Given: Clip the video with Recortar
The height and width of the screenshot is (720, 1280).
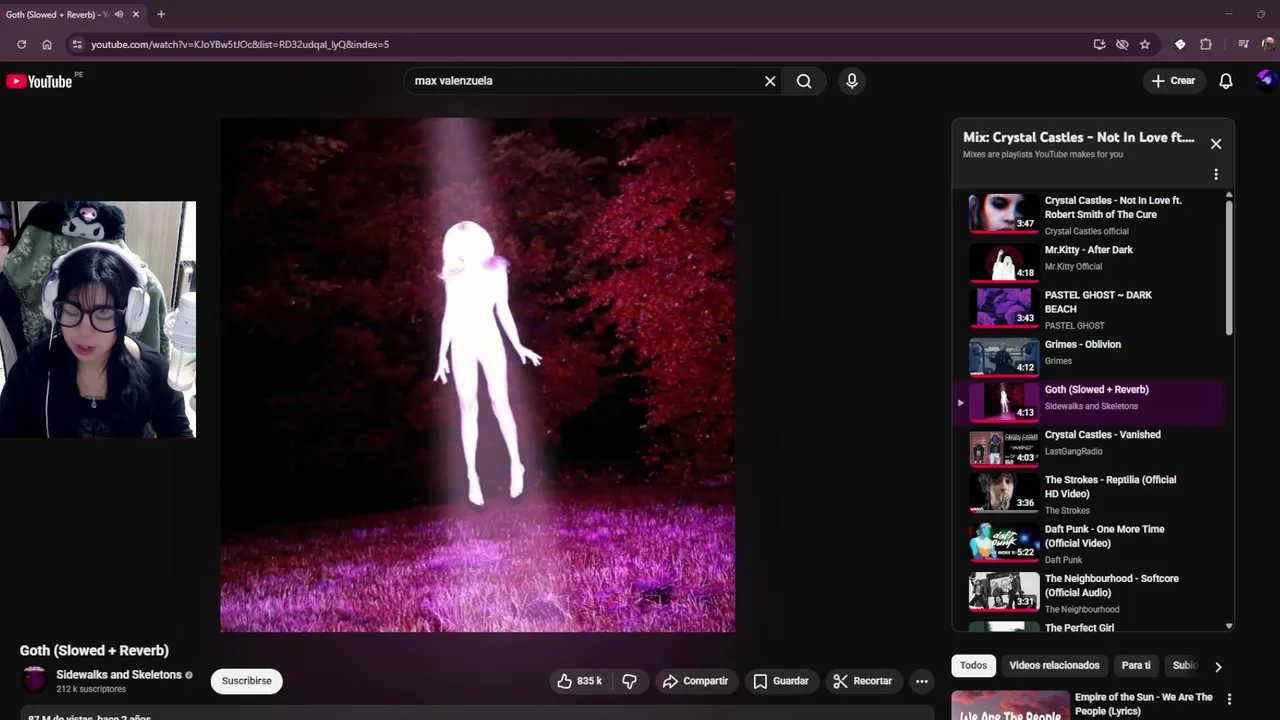Looking at the screenshot, I should pos(863,681).
